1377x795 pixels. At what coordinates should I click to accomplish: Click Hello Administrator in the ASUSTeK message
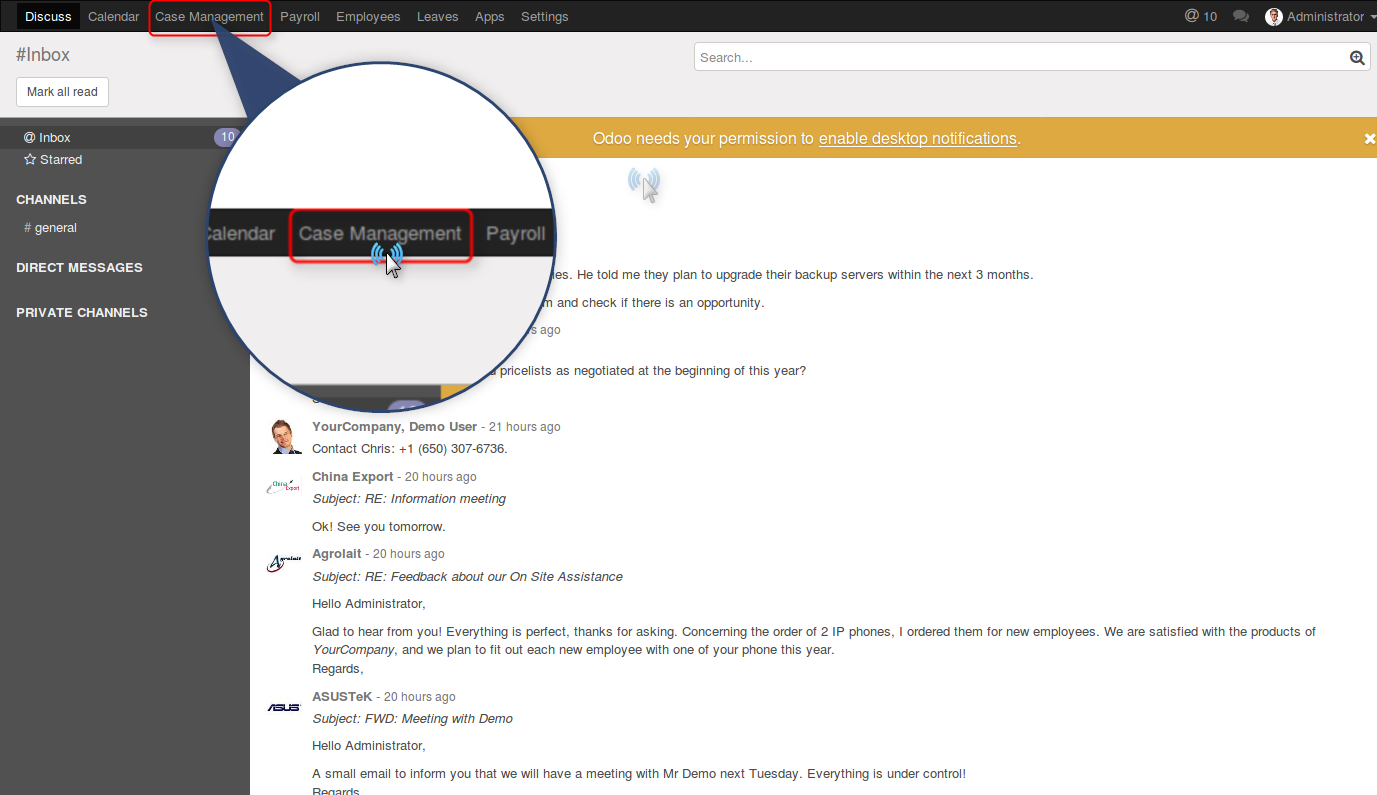point(369,746)
